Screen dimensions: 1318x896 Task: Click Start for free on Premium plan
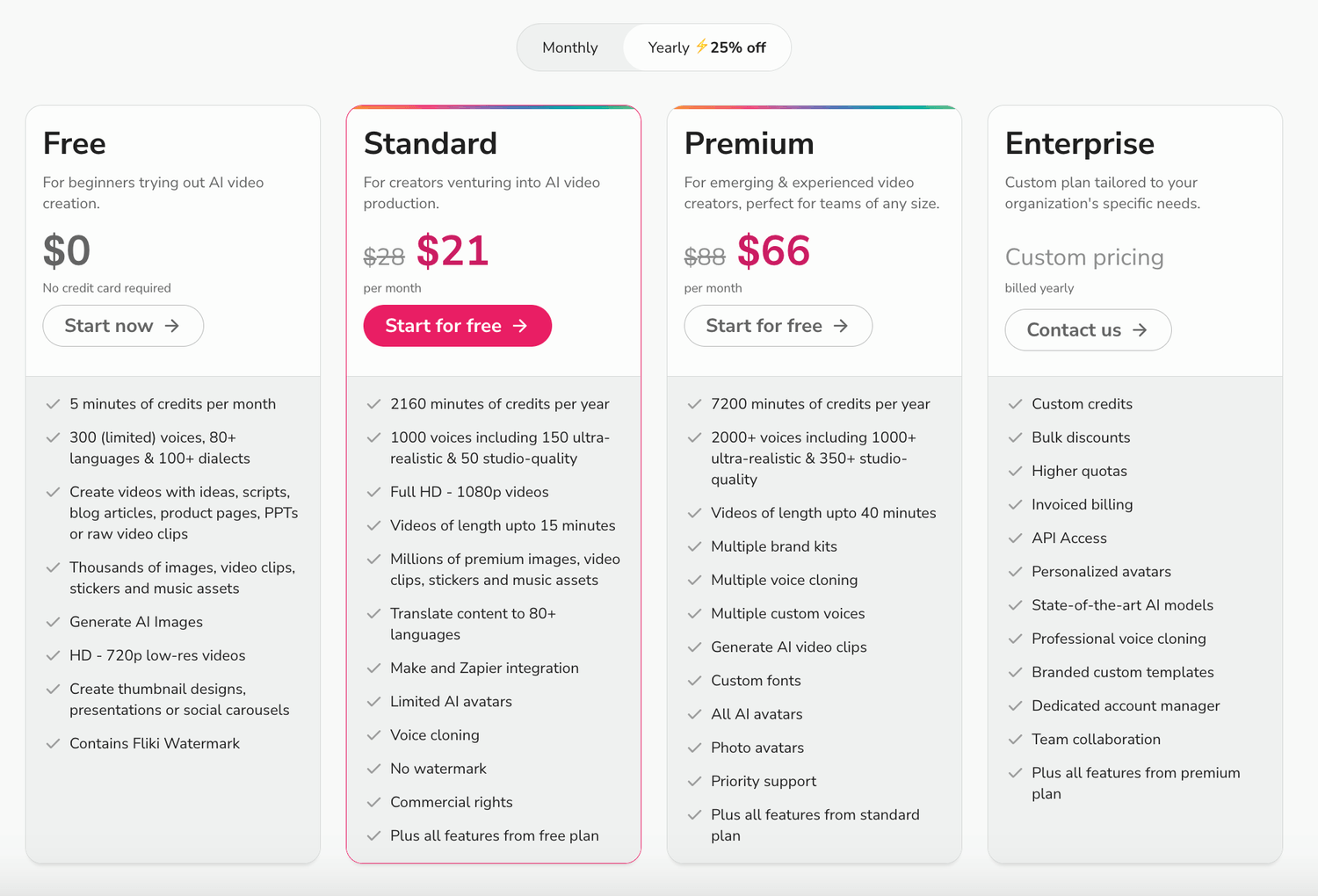pos(778,326)
